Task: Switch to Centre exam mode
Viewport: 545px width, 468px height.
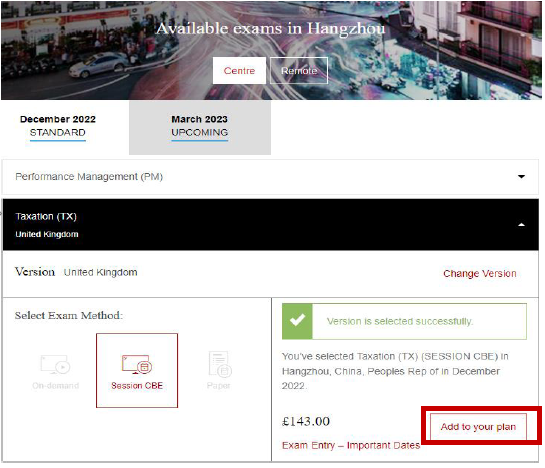Action: [239, 71]
